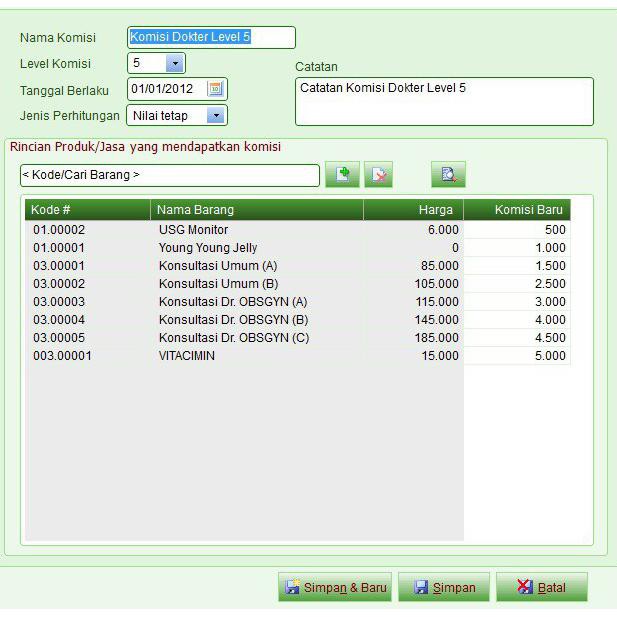Click the Tanggal Berlaku date field
Screen dimensions: 617x617
coord(167,89)
